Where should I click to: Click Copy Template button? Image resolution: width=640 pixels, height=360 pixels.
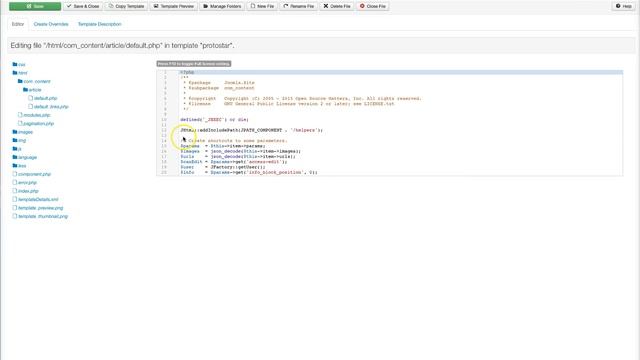(127, 6)
